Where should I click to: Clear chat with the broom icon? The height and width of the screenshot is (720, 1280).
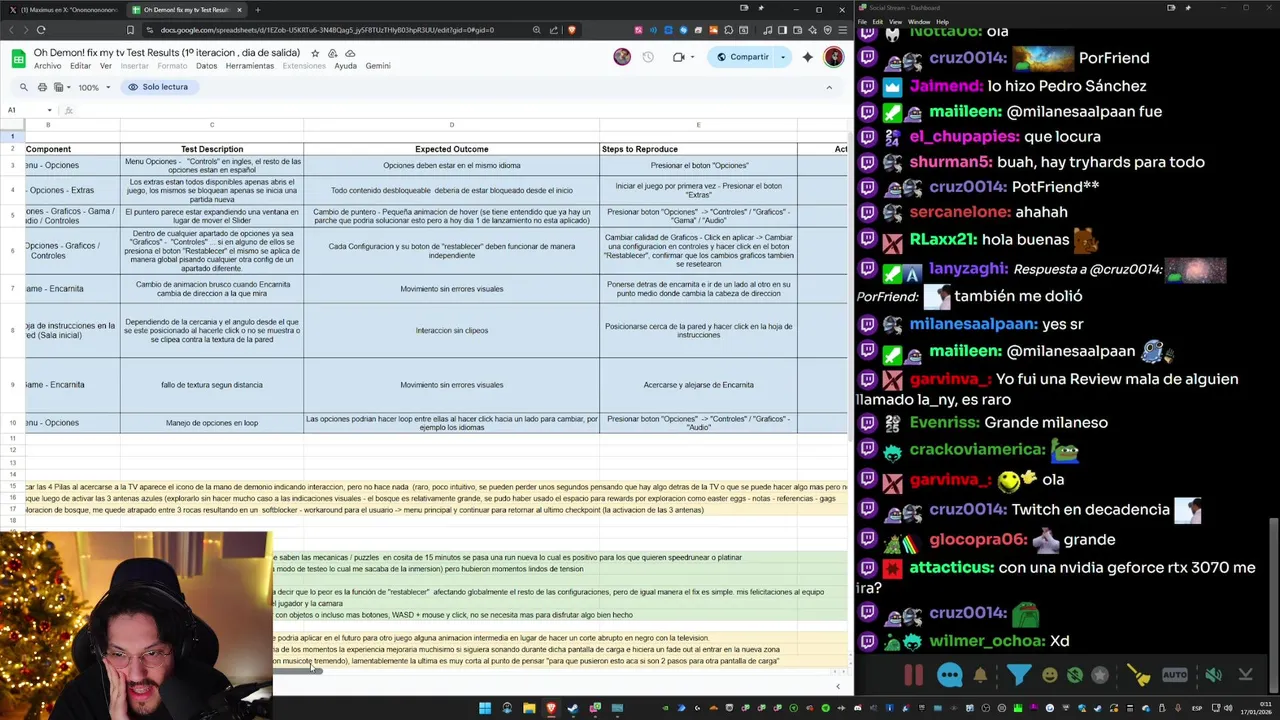click(1139, 675)
